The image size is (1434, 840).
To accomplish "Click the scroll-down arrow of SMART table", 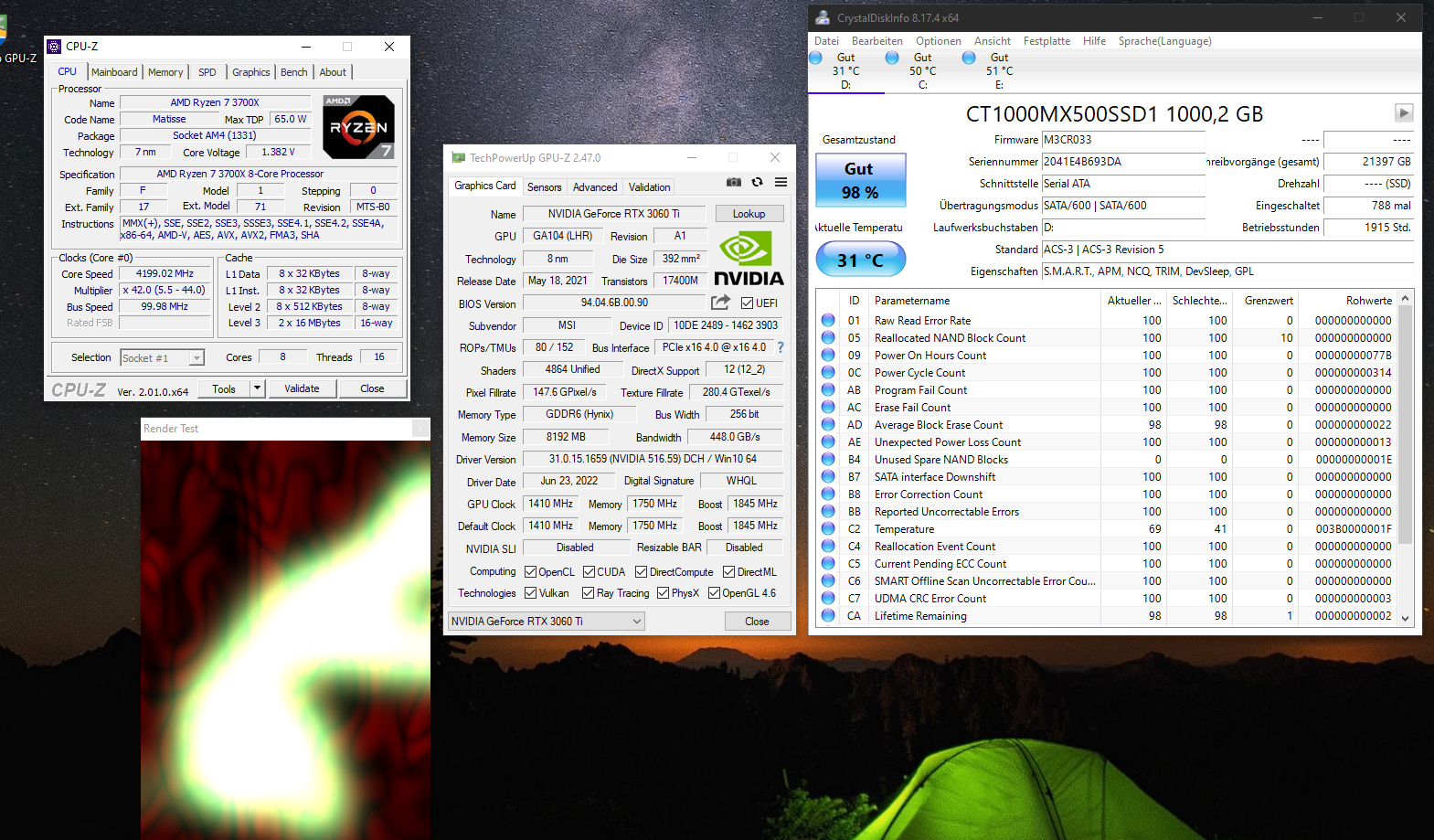I will (x=1406, y=619).
